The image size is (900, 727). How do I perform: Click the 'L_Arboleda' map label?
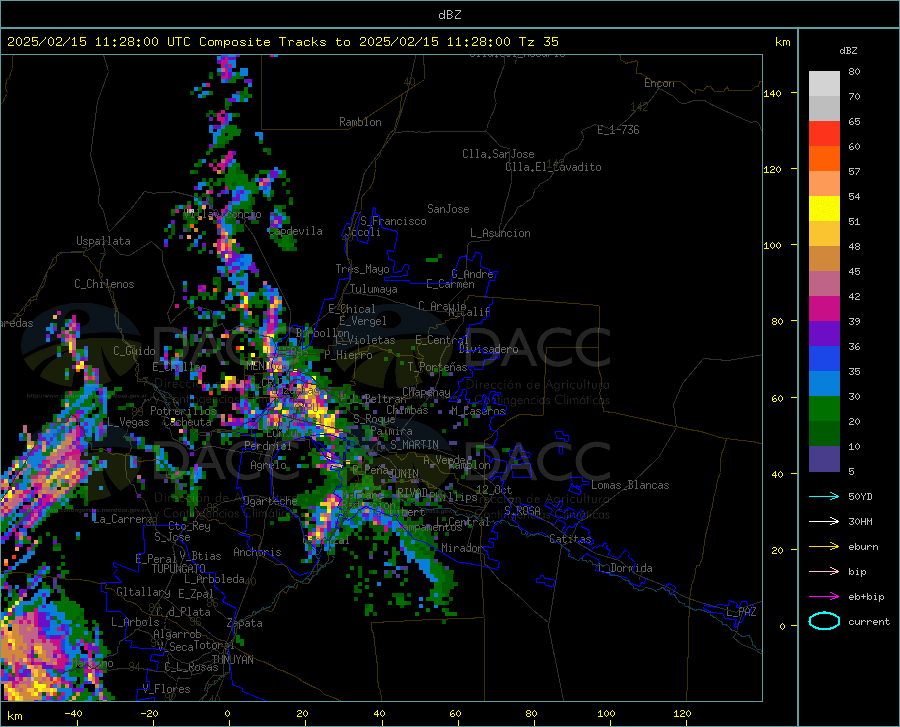pyautogui.click(x=215, y=579)
